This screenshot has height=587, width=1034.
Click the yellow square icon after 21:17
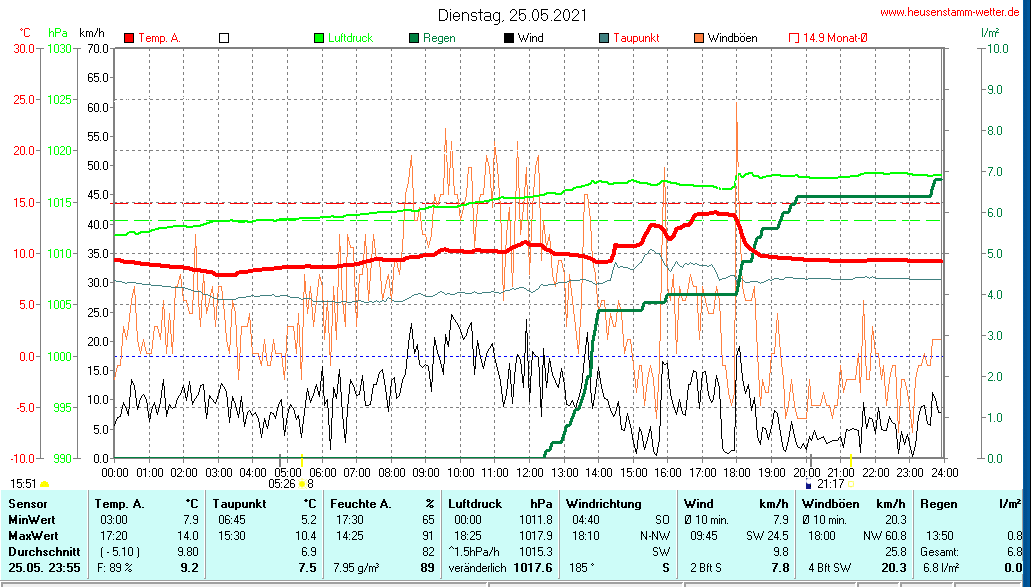(x=851, y=484)
